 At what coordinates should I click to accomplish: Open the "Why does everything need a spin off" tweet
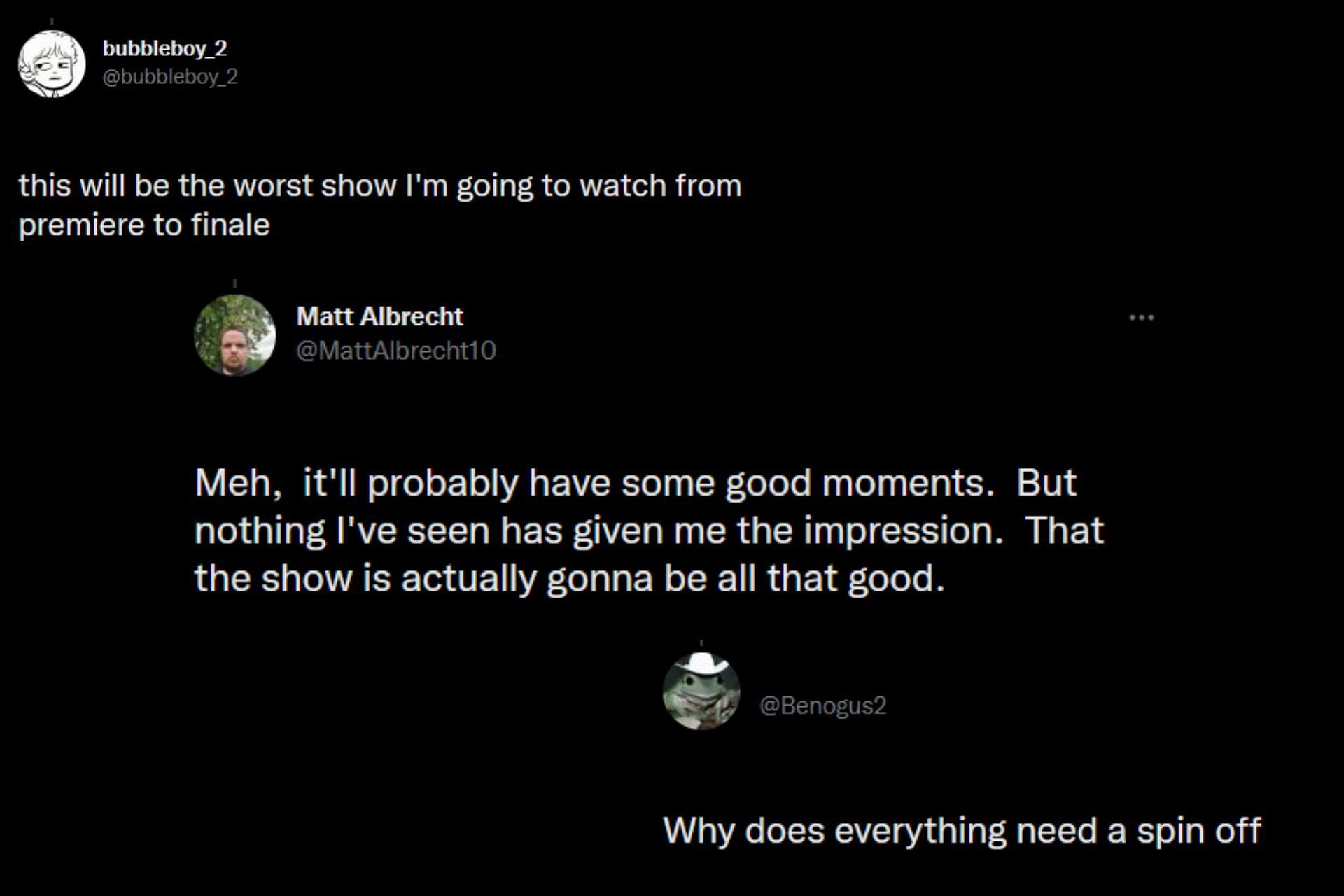click(961, 831)
